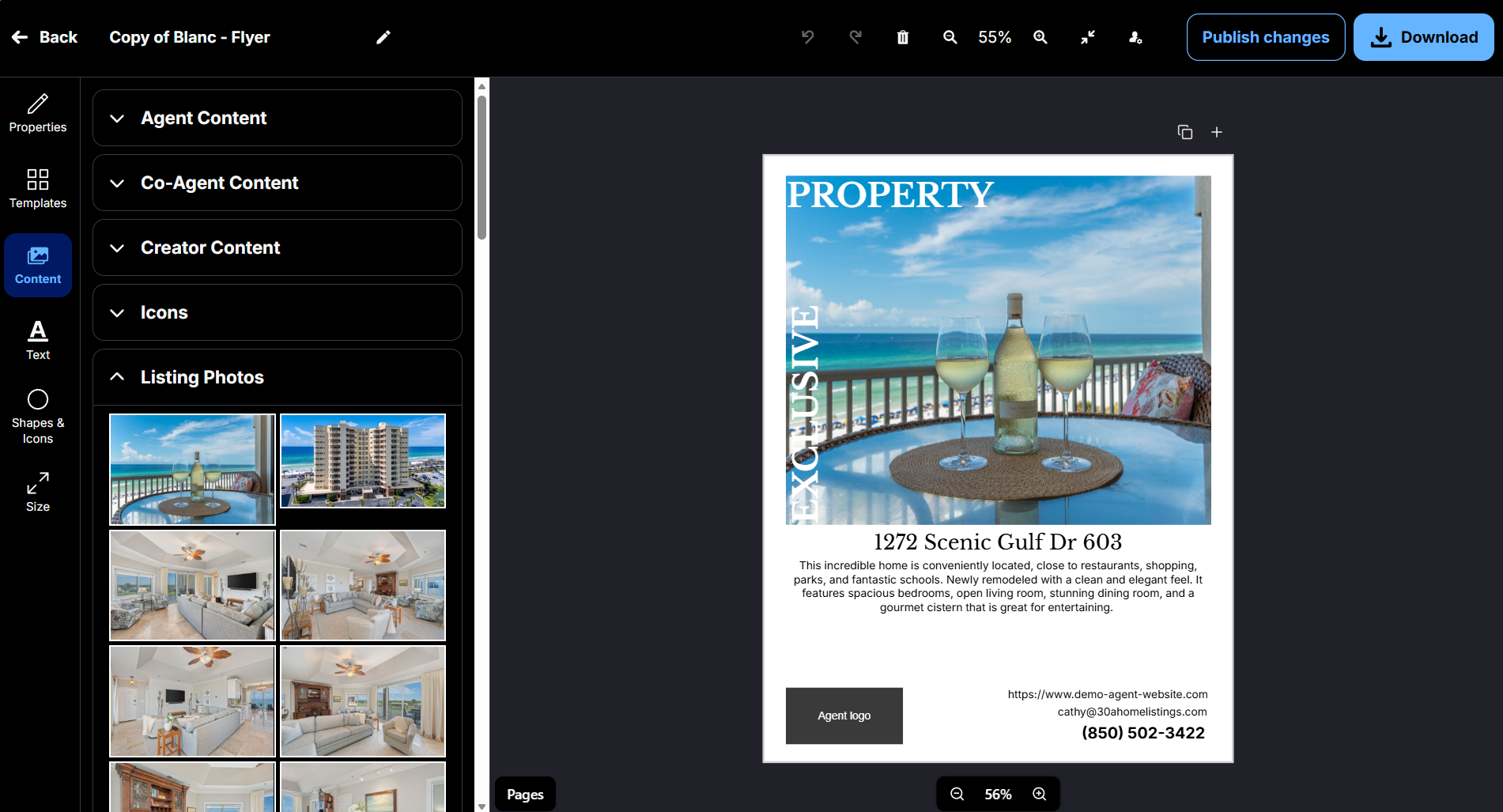Click the redo icon

click(x=855, y=37)
